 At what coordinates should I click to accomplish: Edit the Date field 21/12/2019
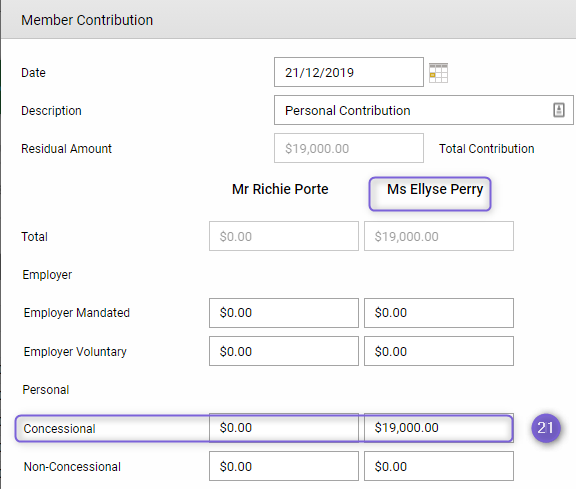349,72
